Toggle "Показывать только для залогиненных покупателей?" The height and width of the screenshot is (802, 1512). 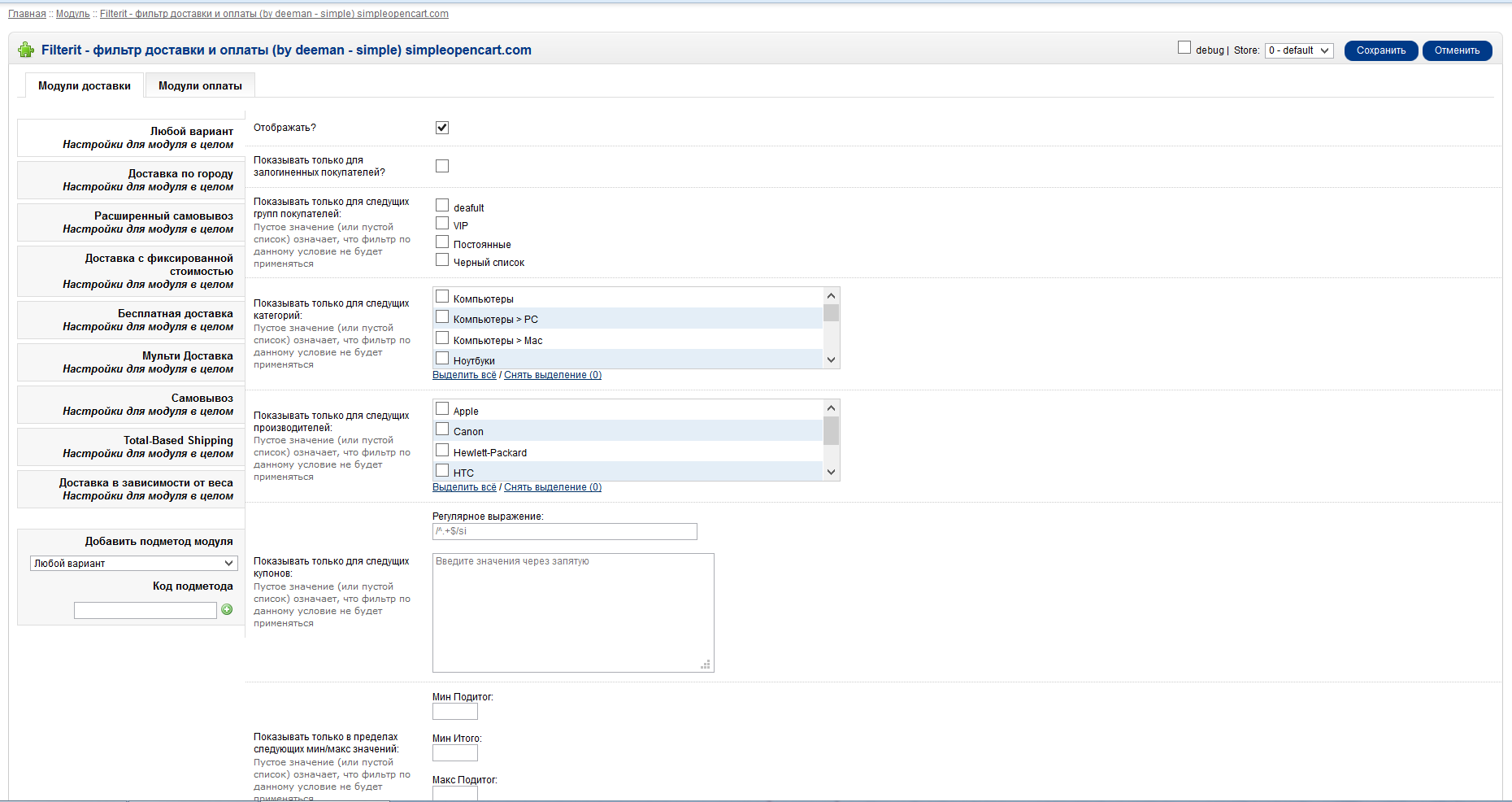[x=441, y=165]
